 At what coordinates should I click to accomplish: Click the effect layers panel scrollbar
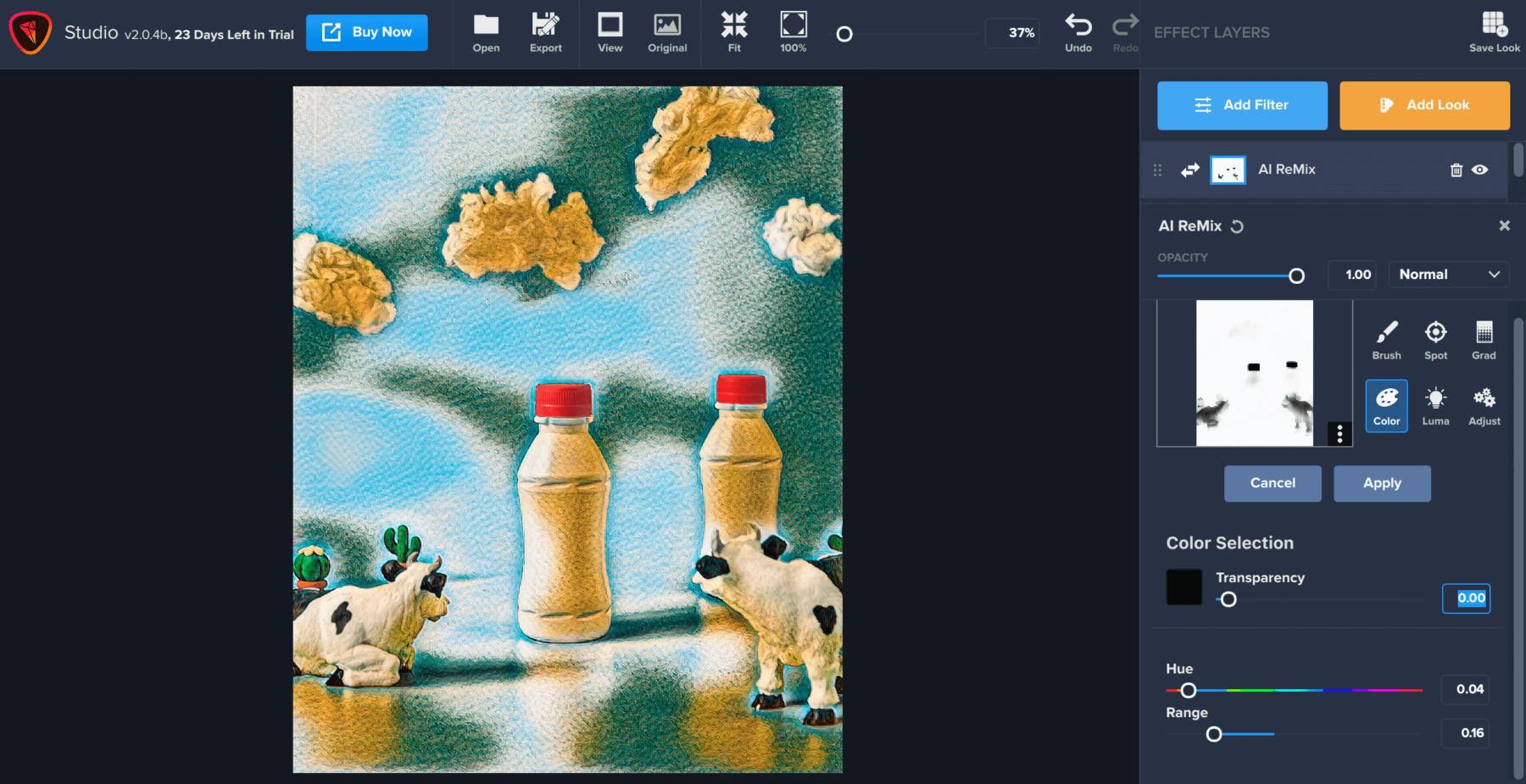coord(1518,159)
